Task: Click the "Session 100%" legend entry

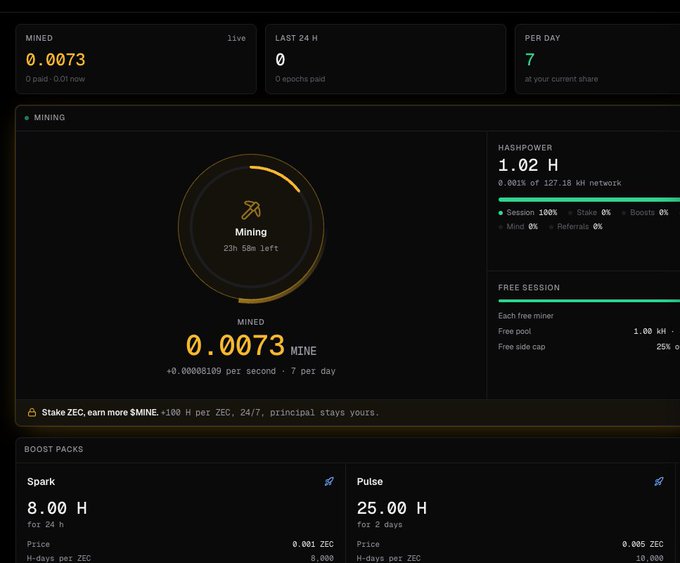Action: 528,213
